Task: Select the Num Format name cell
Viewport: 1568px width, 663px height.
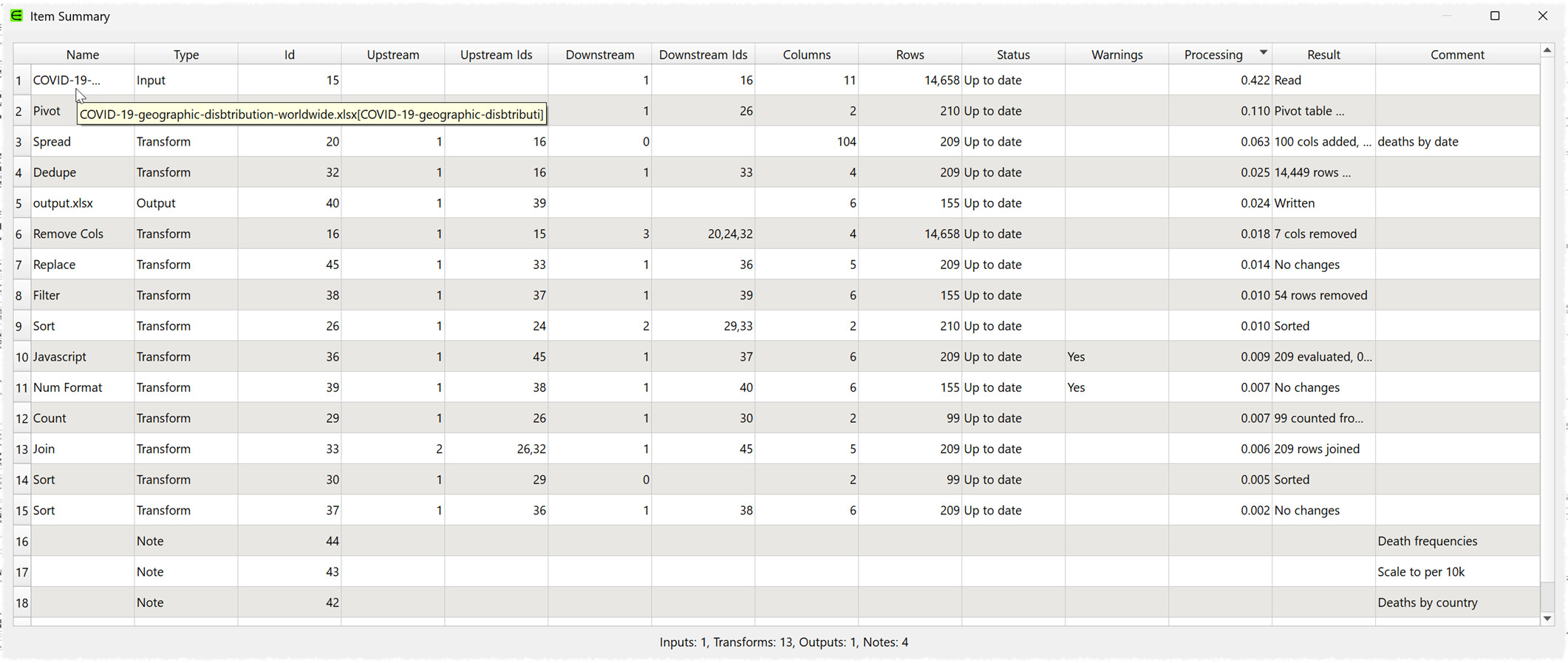Action: 83,387
